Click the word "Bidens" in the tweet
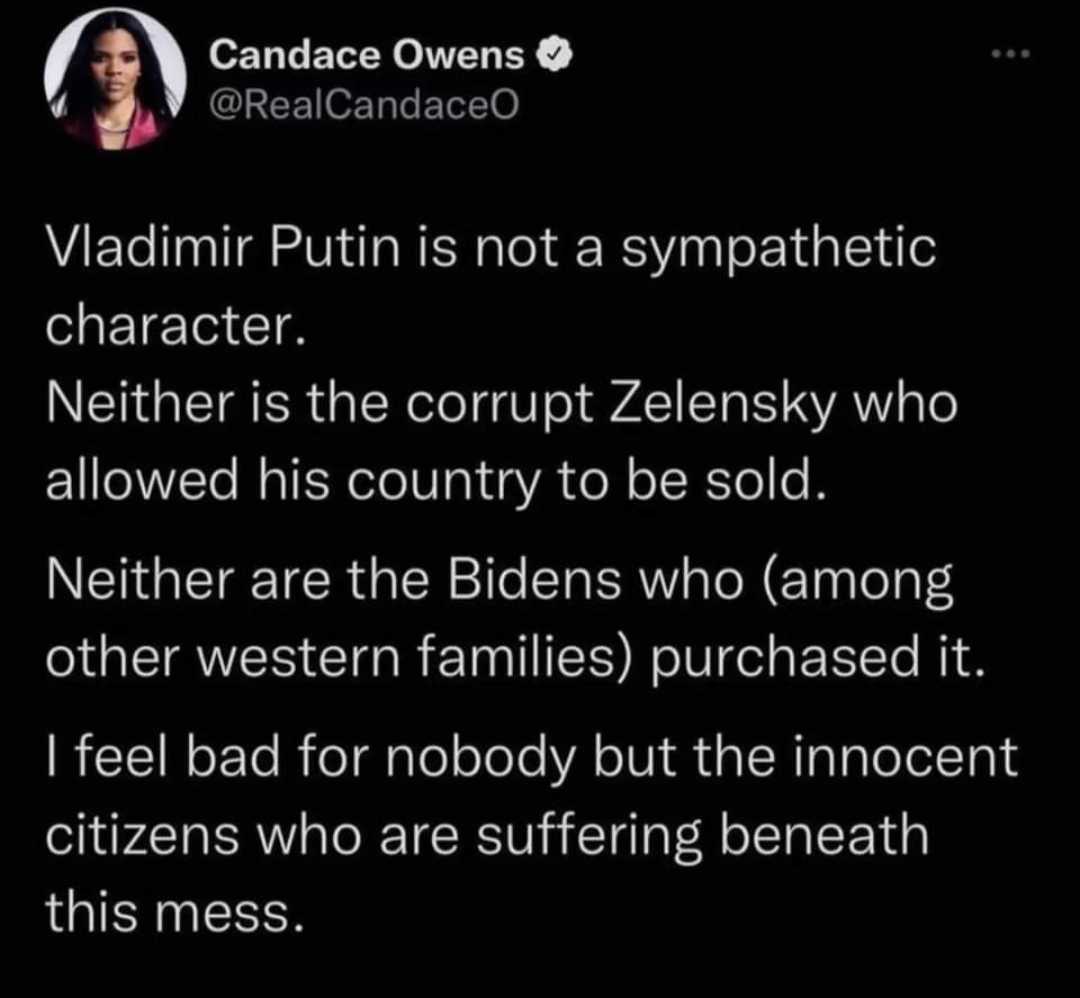1080x998 pixels. pos(534,580)
